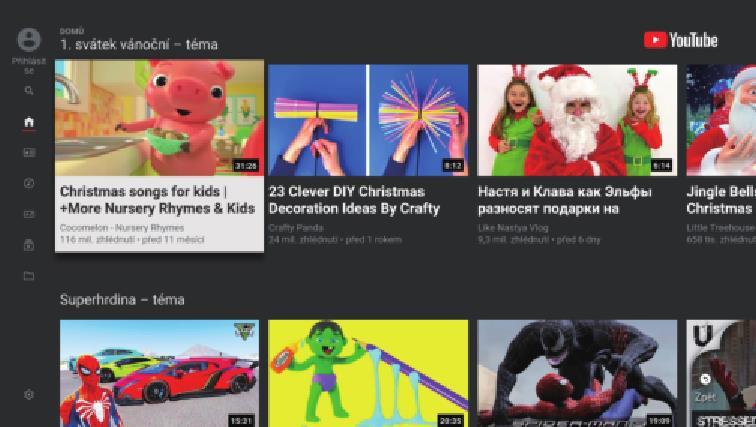Select the 'Jingle Bells Christmas' video title
The width and height of the screenshot is (756, 427).
(721, 200)
